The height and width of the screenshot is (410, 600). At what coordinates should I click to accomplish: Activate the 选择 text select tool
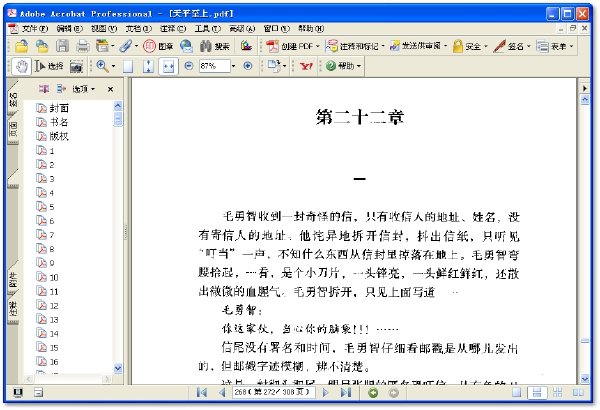coord(49,66)
